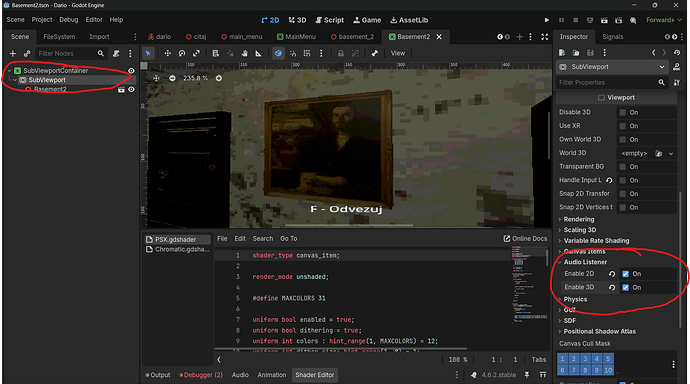The image size is (690, 384).
Task: Toggle the Transparent BG checkbox
Action: [x=623, y=167]
